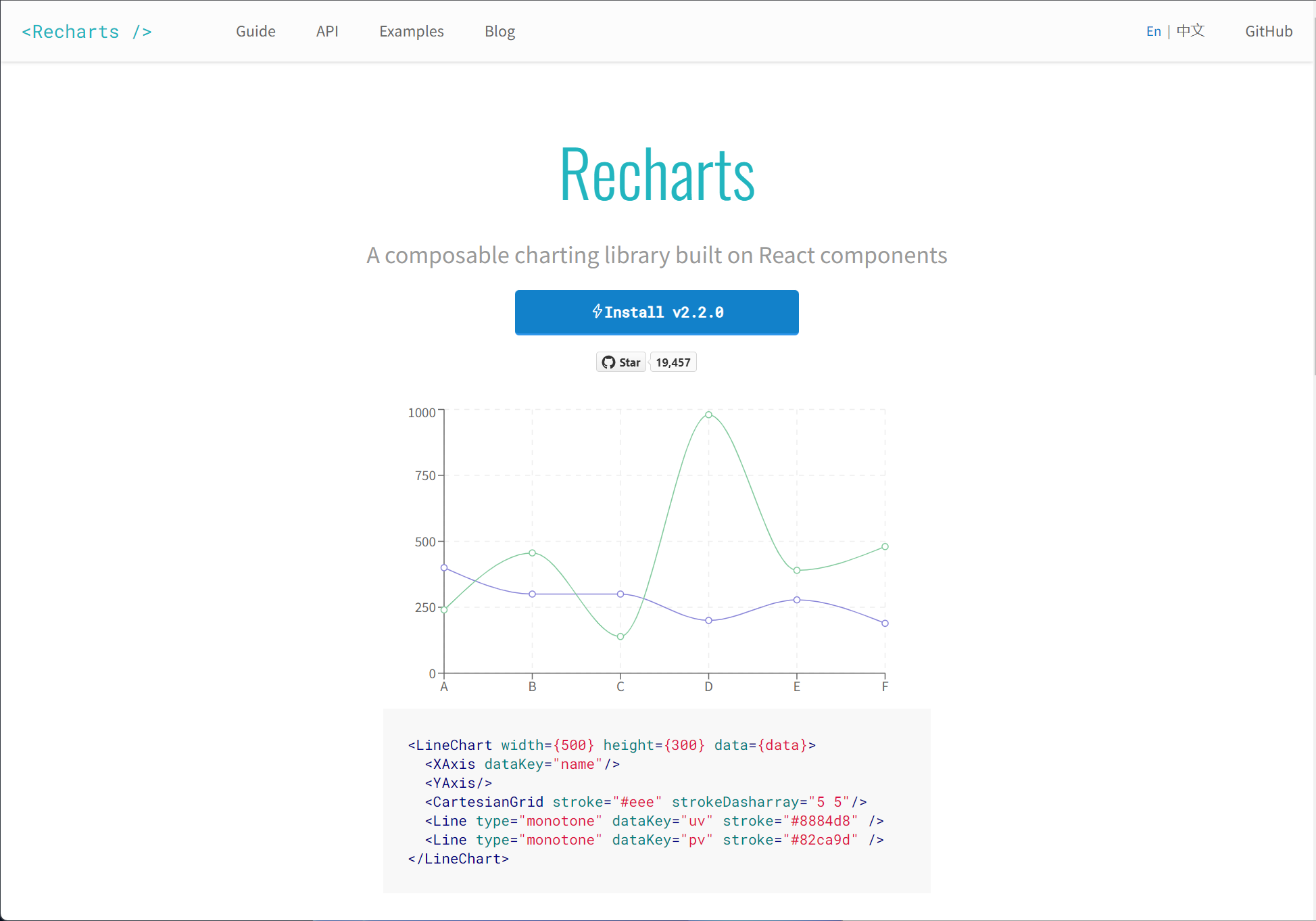The image size is (1316, 921).
Task: Click the green data point at peak D
Action: [x=708, y=415]
